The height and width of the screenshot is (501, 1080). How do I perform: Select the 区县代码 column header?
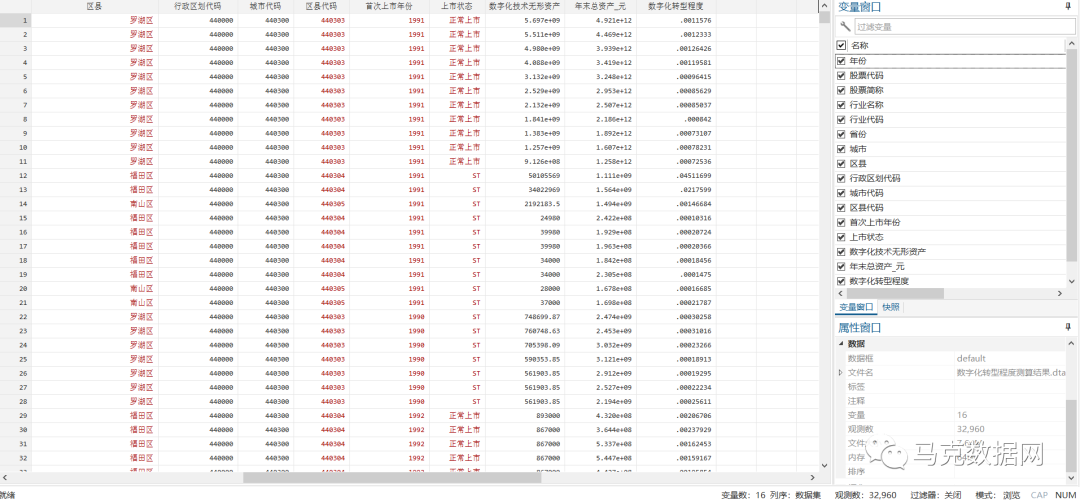tap(322, 6)
